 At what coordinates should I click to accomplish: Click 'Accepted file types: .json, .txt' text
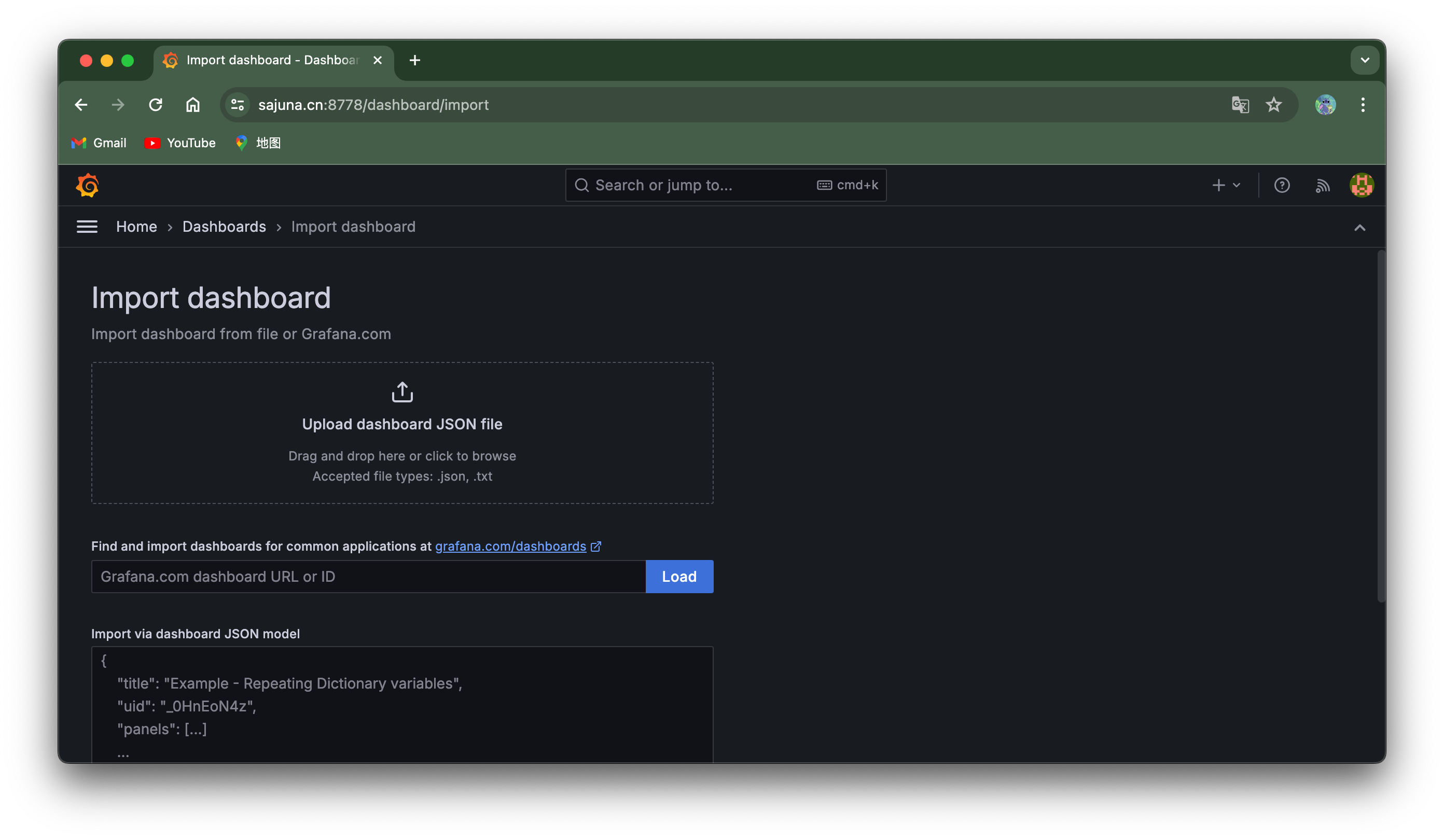(402, 476)
